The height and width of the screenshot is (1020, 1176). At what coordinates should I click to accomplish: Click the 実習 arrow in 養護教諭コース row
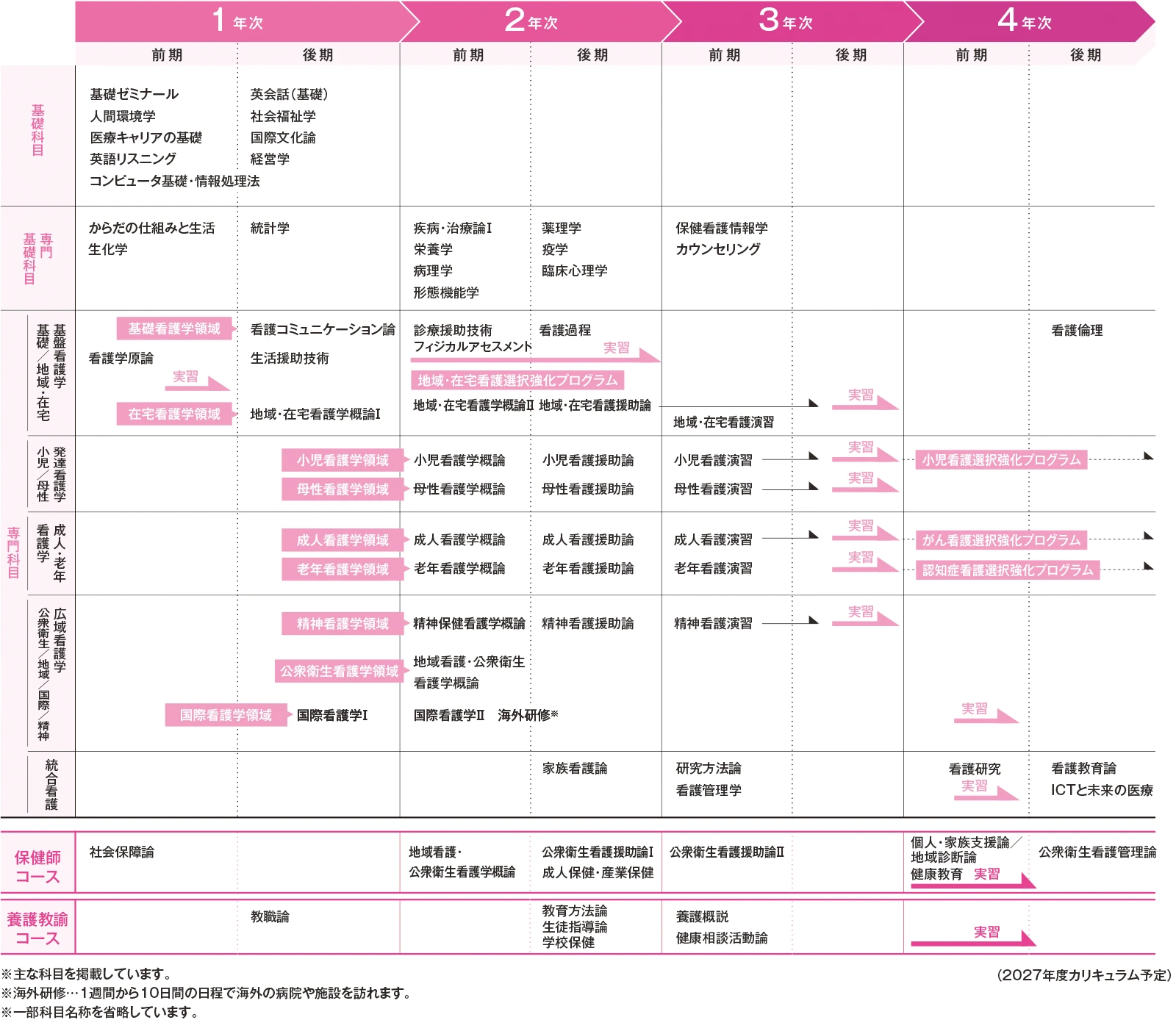pos(973,936)
